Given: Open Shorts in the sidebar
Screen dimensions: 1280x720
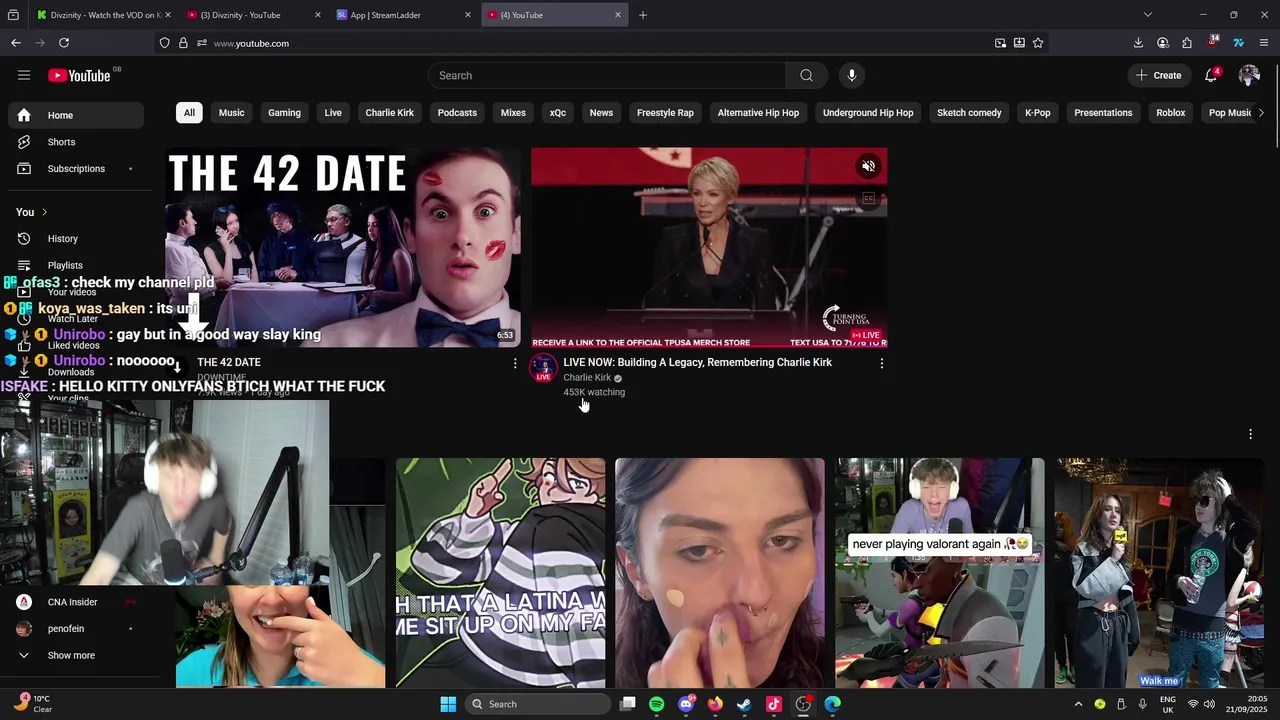Looking at the screenshot, I should [76, 142].
